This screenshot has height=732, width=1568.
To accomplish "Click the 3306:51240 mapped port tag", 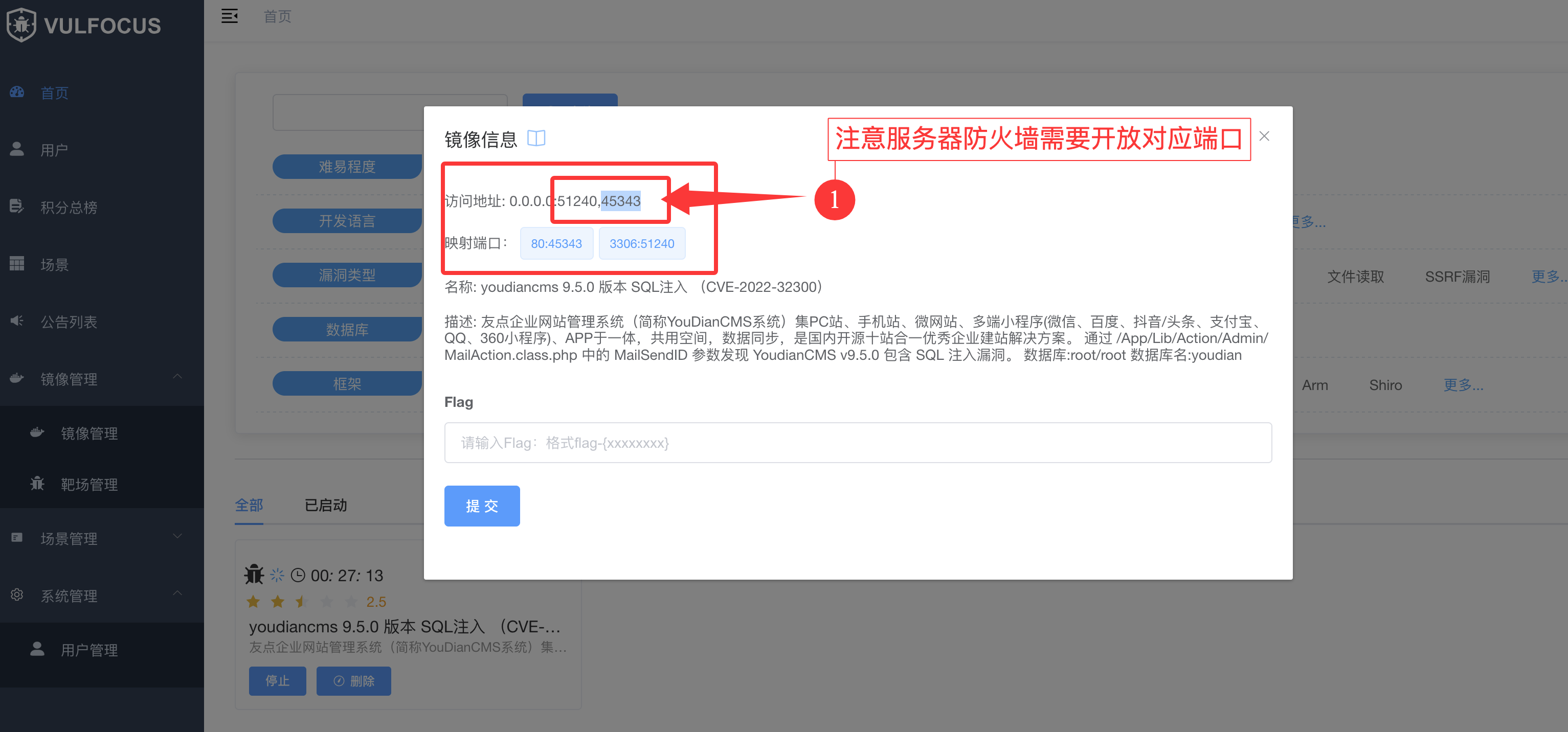I will pos(641,243).
